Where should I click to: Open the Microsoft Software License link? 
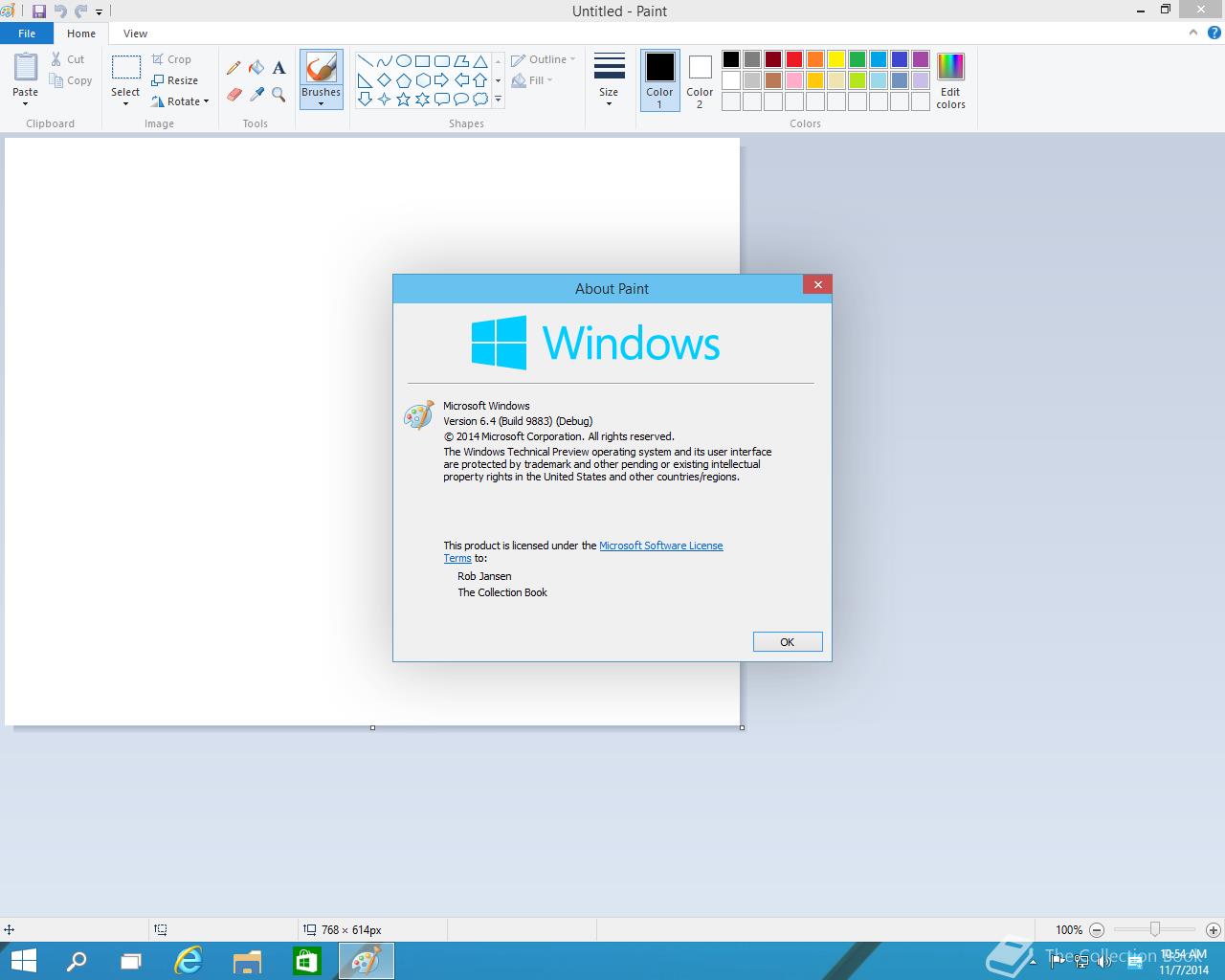click(661, 546)
